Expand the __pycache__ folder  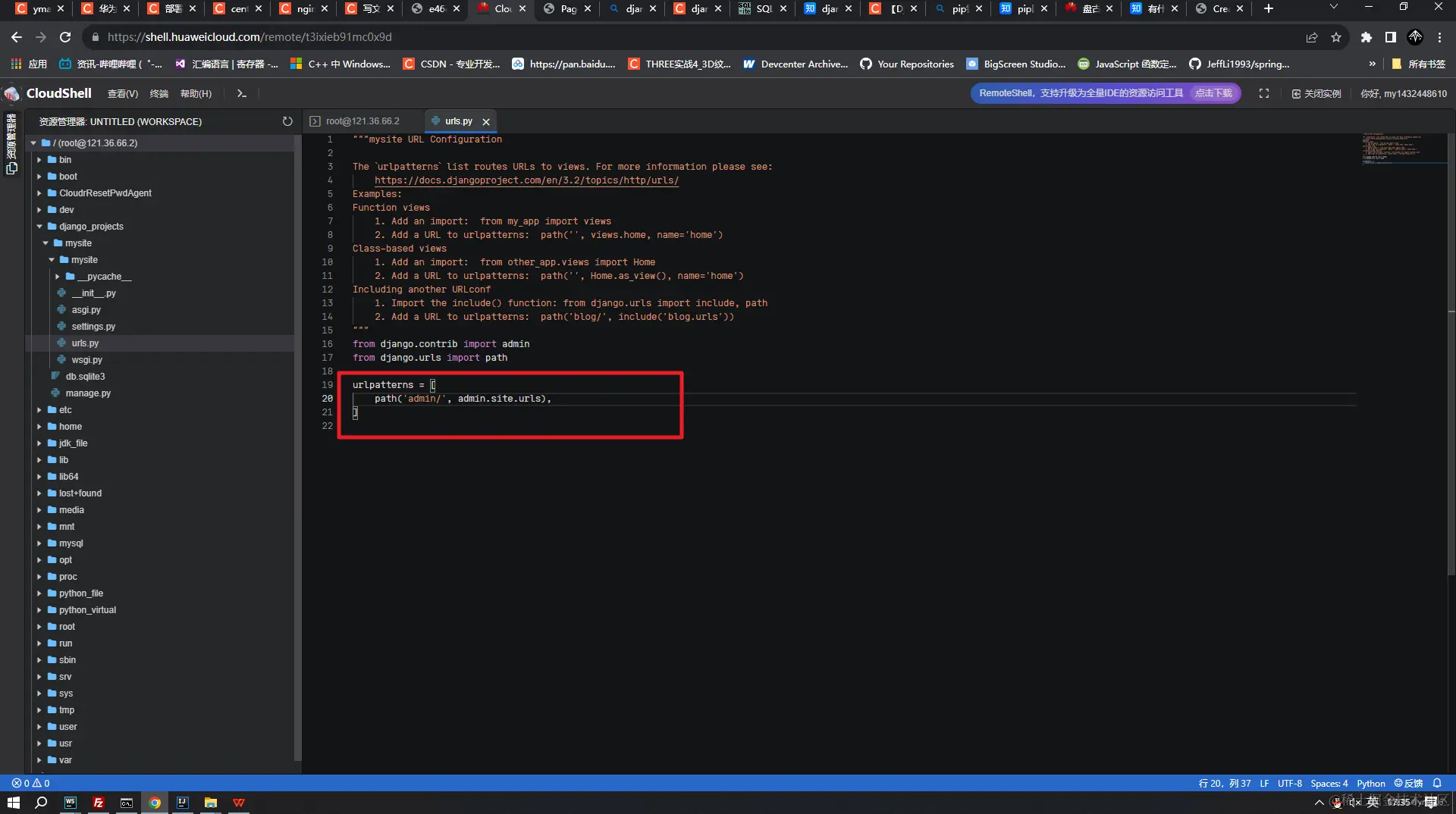58,277
